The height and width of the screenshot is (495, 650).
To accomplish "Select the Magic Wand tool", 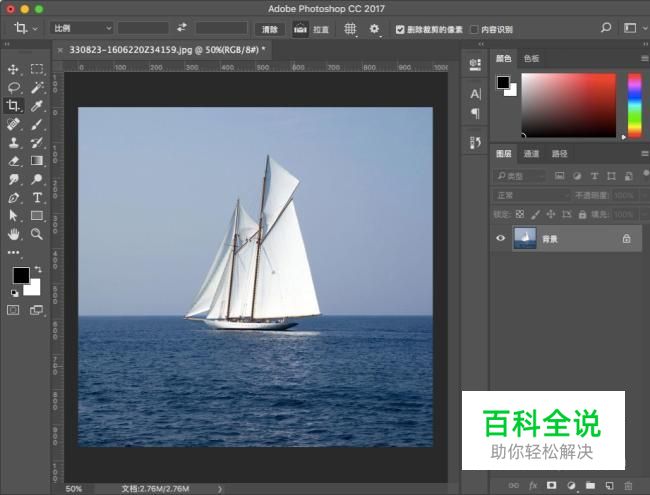I will (x=37, y=87).
